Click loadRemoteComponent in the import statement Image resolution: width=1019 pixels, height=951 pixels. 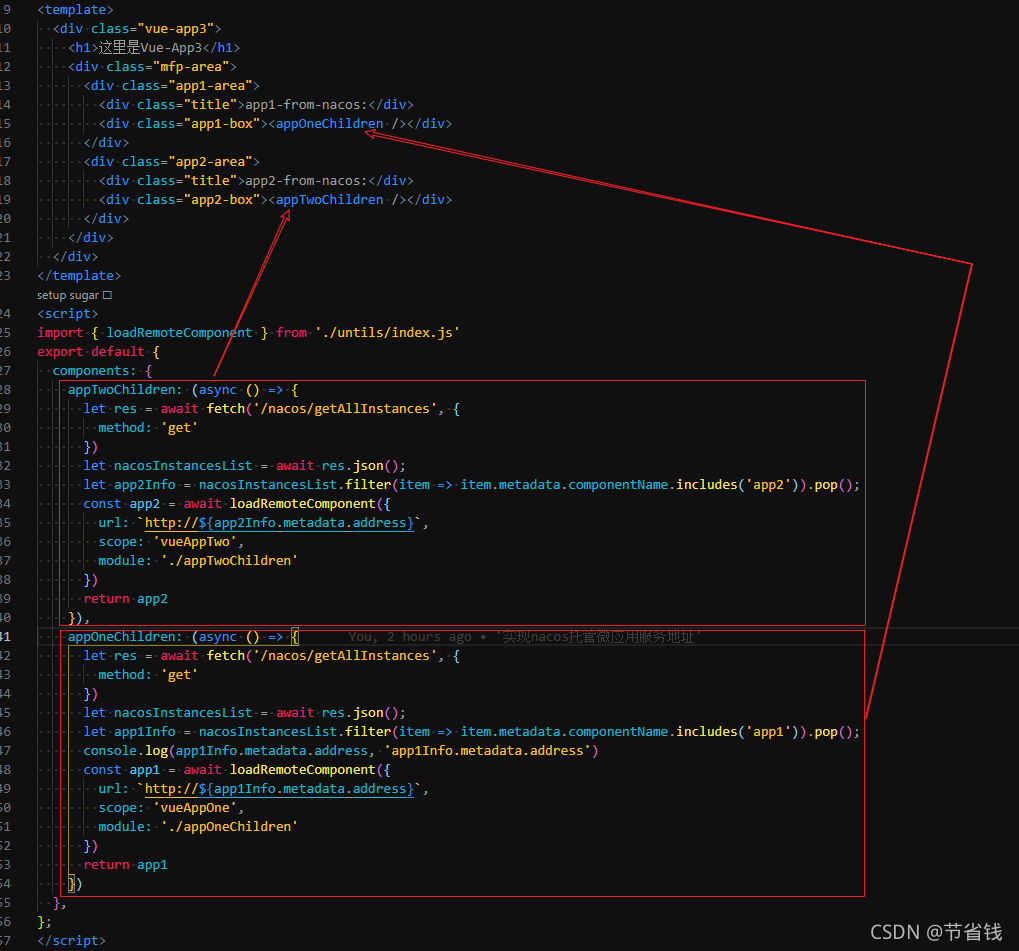tap(179, 332)
